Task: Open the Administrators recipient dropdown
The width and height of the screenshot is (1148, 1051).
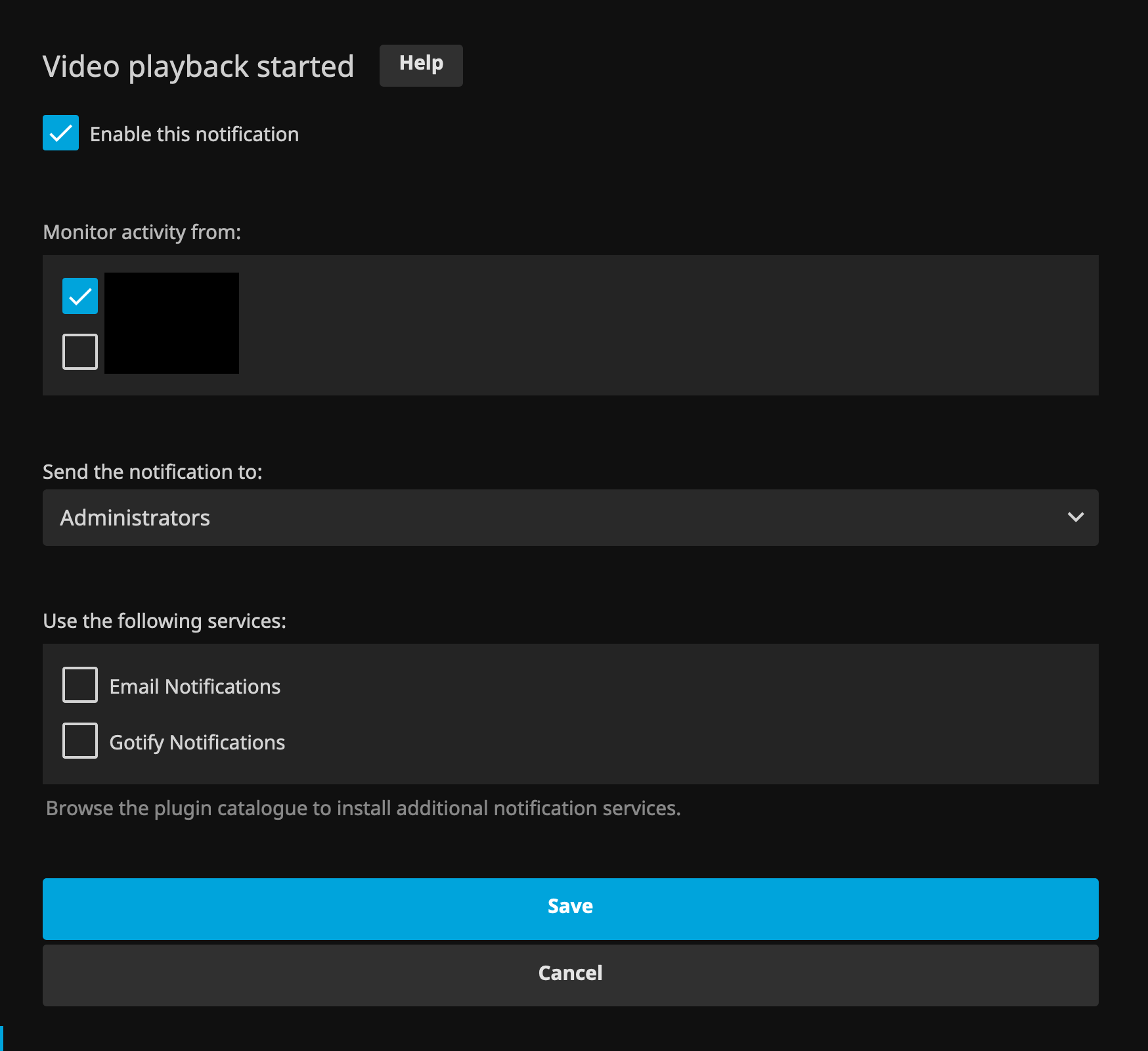Action: [x=570, y=518]
